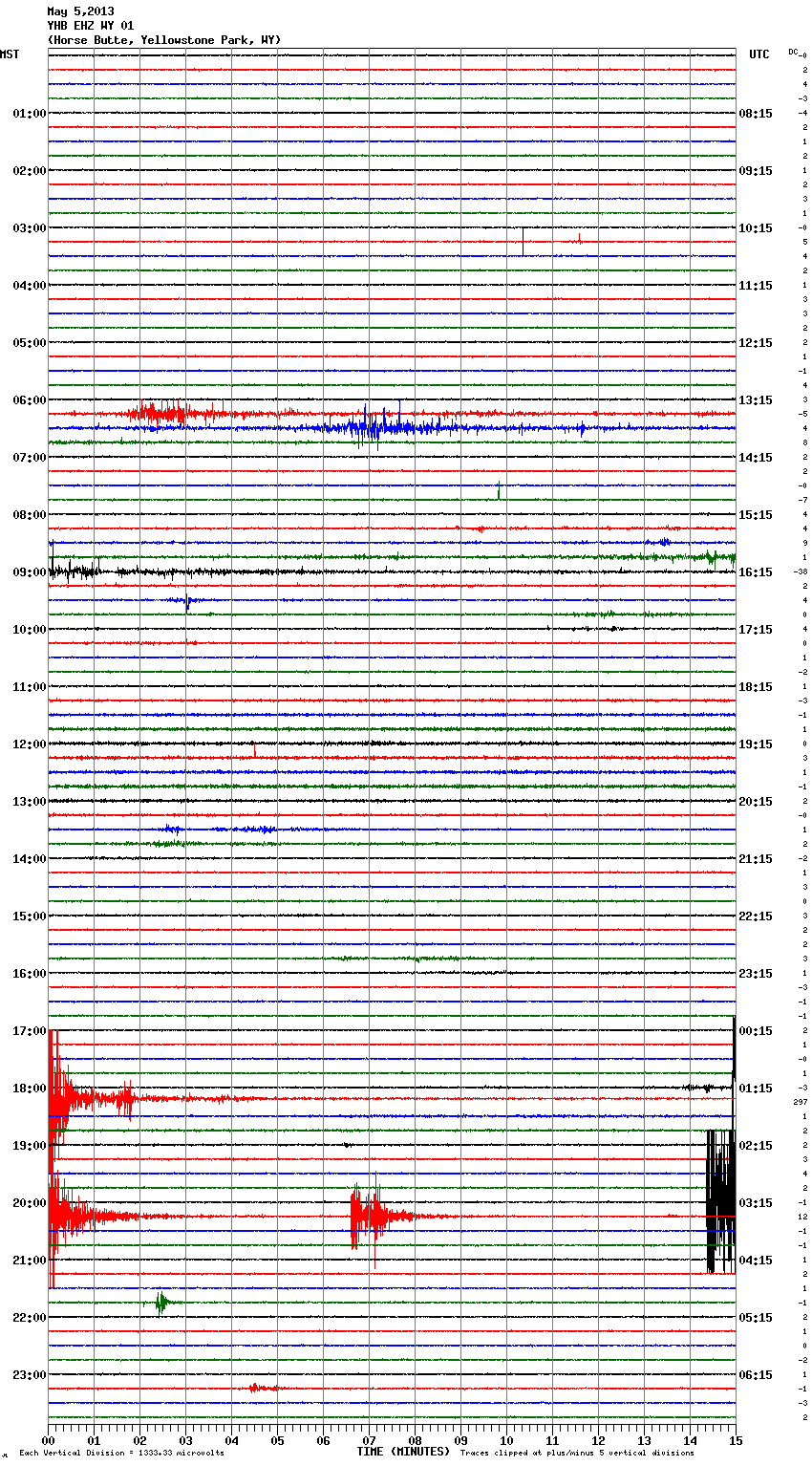Click the '08:15' UTC time label

pos(756,114)
